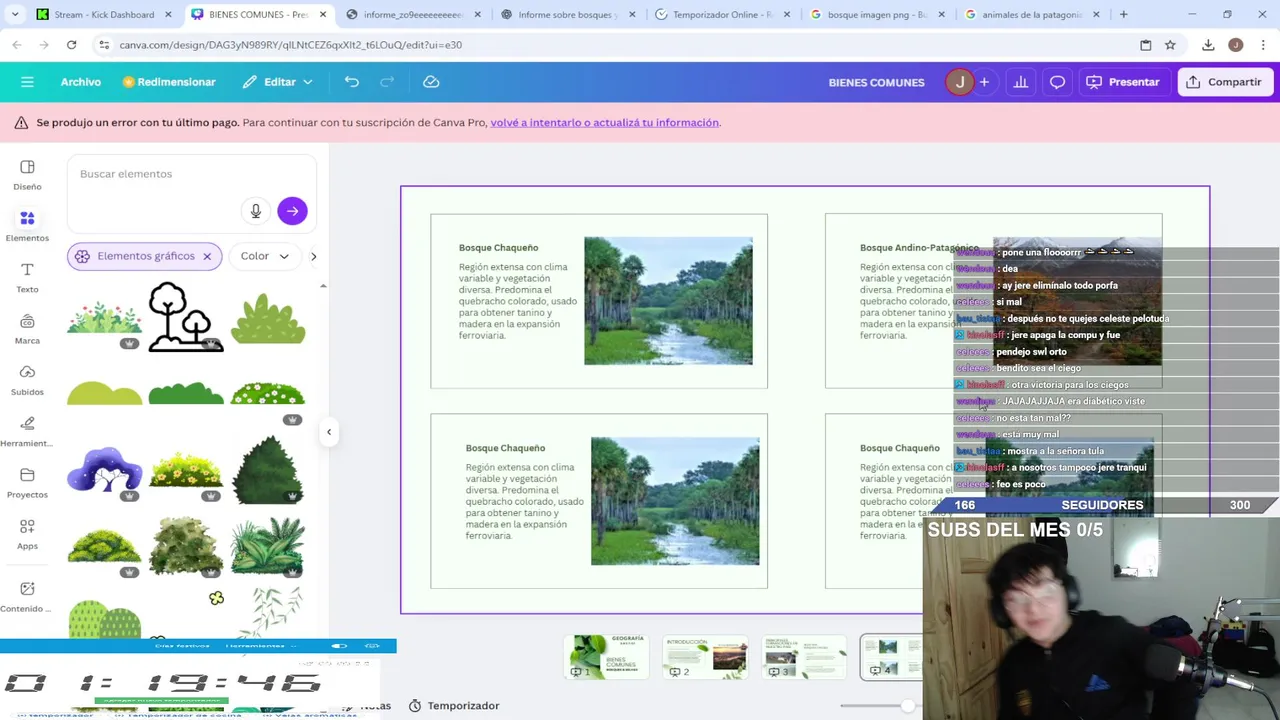Switch to Temporizador Online browser tab
The width and height of the screenshot is (1280, 720).
coord(725,15)
